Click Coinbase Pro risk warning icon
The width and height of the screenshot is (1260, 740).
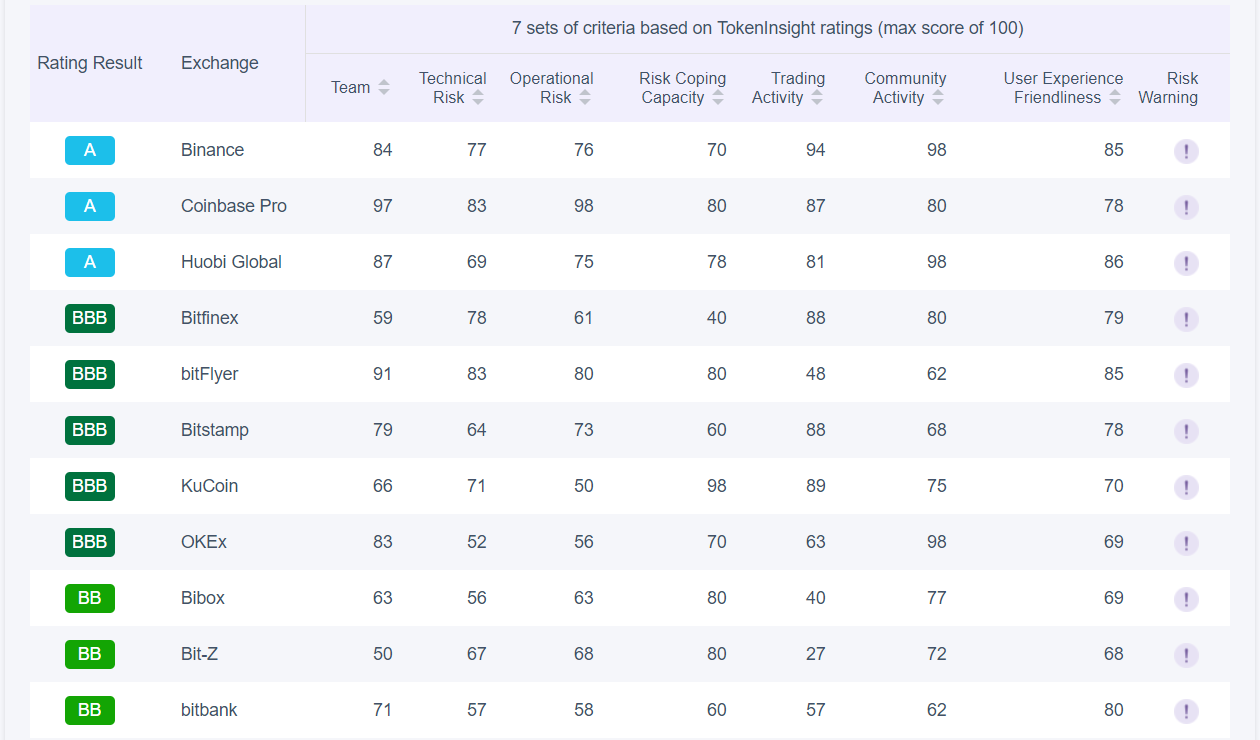tap(1186, 207)
